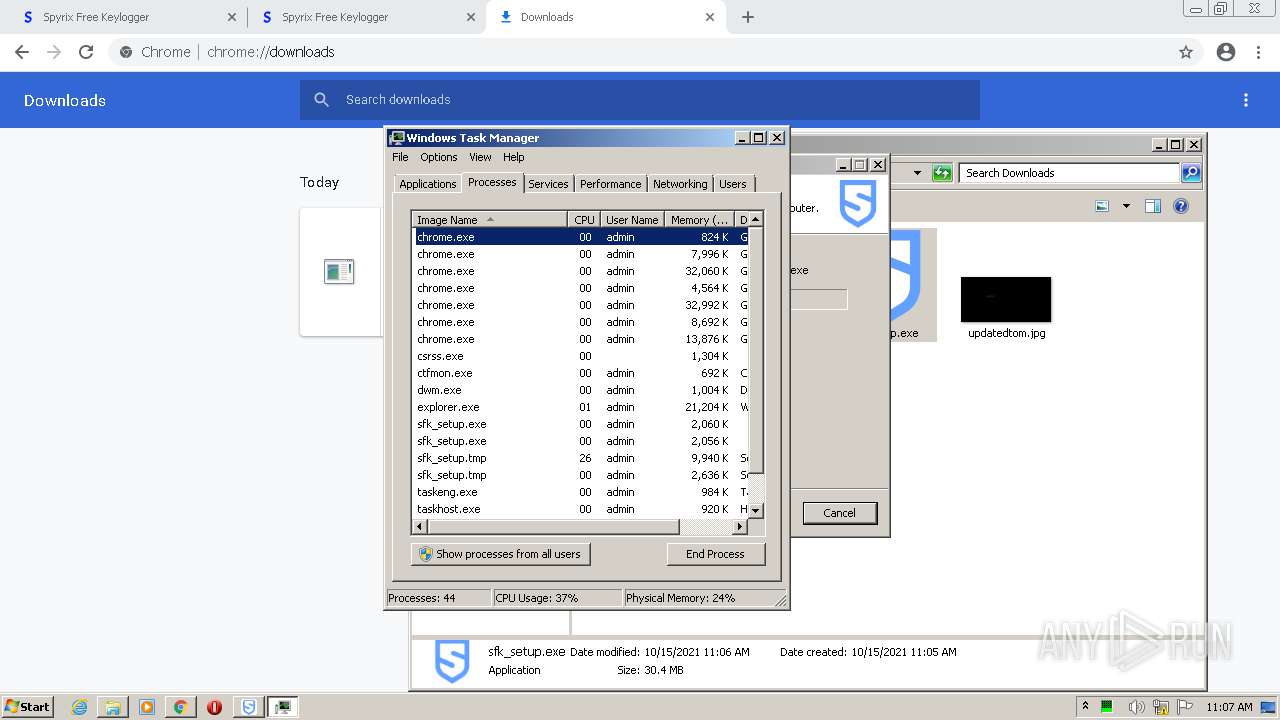Cancel the Spyrix setup dialog

click(839, 513)
